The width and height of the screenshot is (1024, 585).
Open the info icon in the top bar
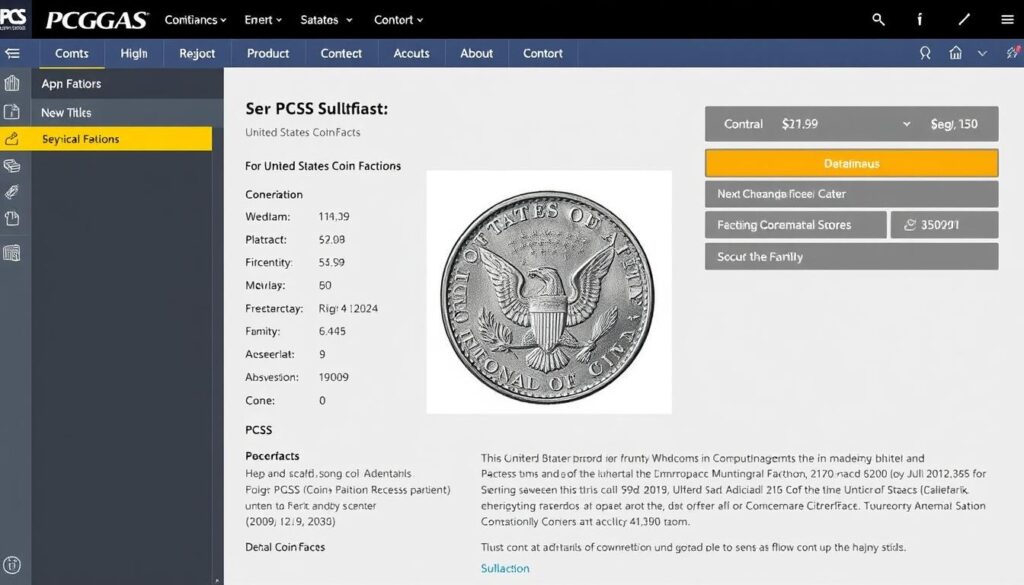[920, 19]
